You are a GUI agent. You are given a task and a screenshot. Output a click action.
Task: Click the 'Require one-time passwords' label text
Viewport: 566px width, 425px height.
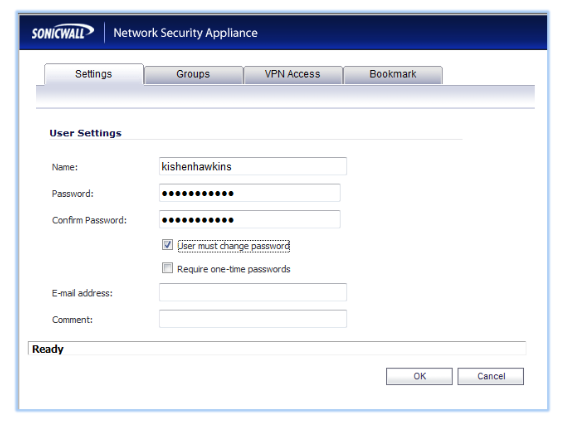click(234, 269)
